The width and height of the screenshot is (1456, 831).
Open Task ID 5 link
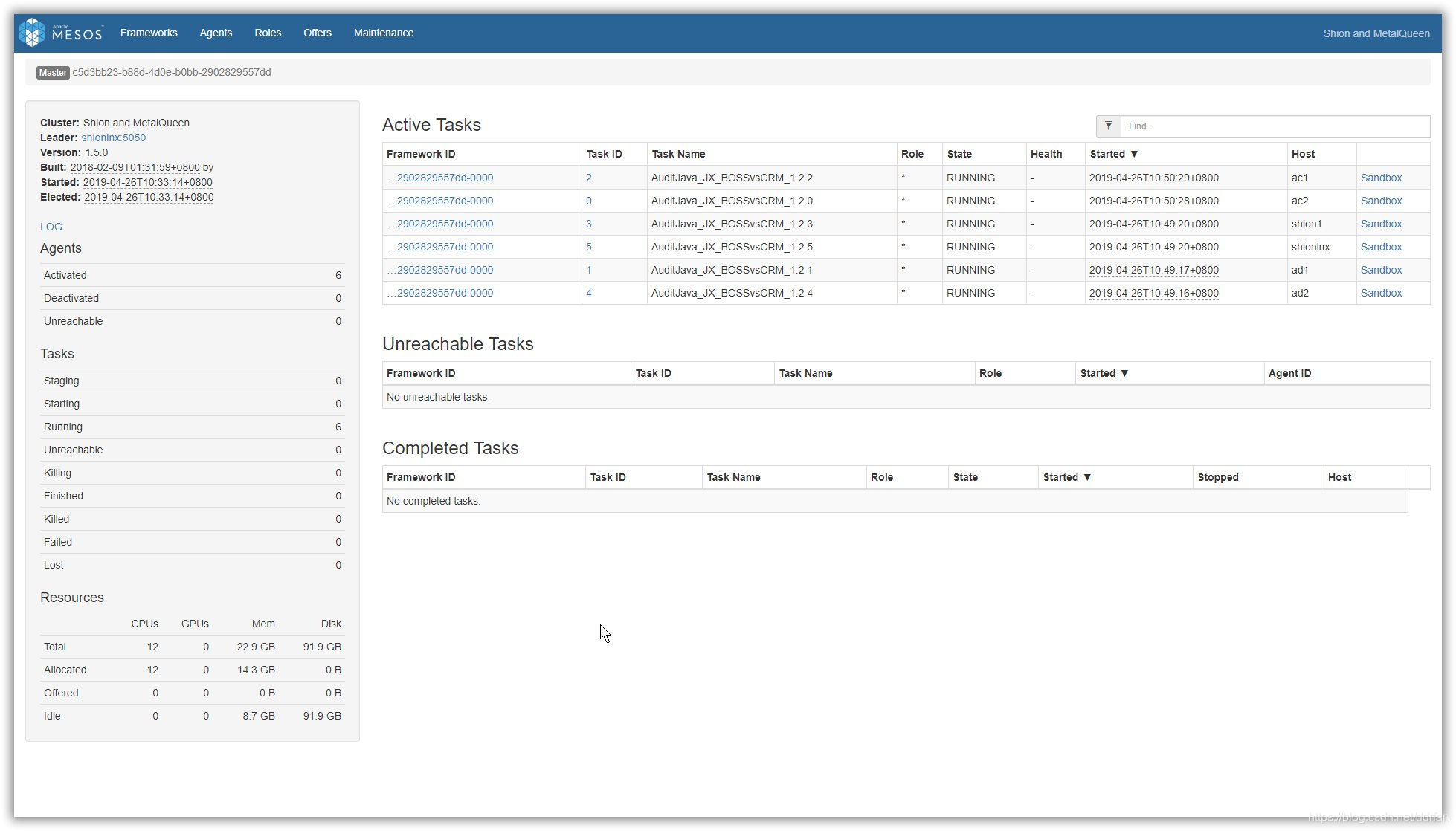[x=589, y=247]
